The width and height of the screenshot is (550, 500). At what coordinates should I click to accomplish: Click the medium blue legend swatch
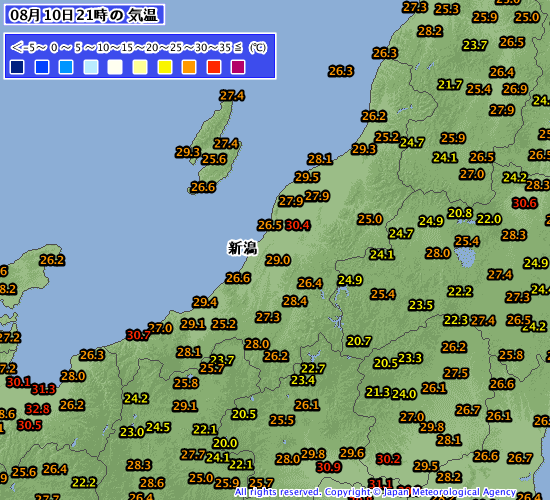[x=42, y=67]
